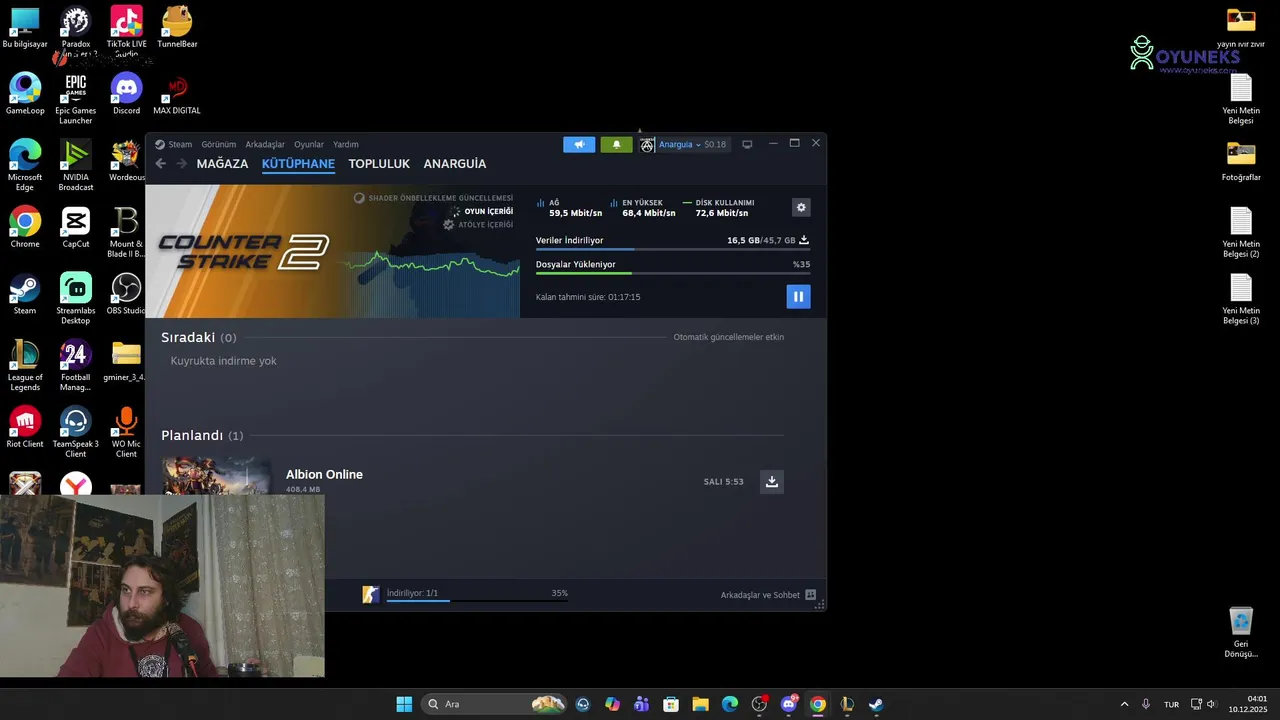Image resolution: width=1280 pixels, height=720 pixels.
Task: Click Veriler İndiriliyor progress bar
Action: pos(673,249)
